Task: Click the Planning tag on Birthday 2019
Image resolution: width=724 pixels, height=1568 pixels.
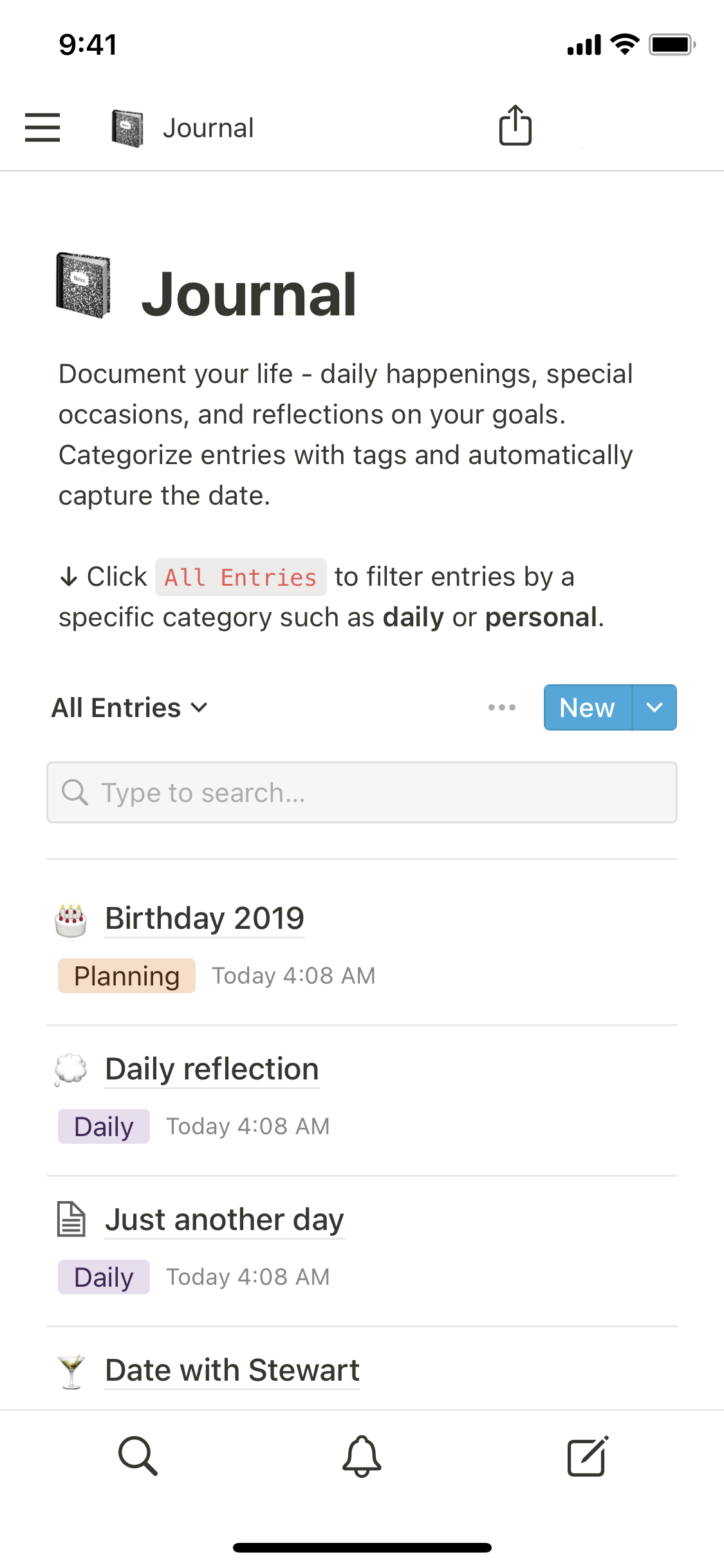Action: point(127,976)
